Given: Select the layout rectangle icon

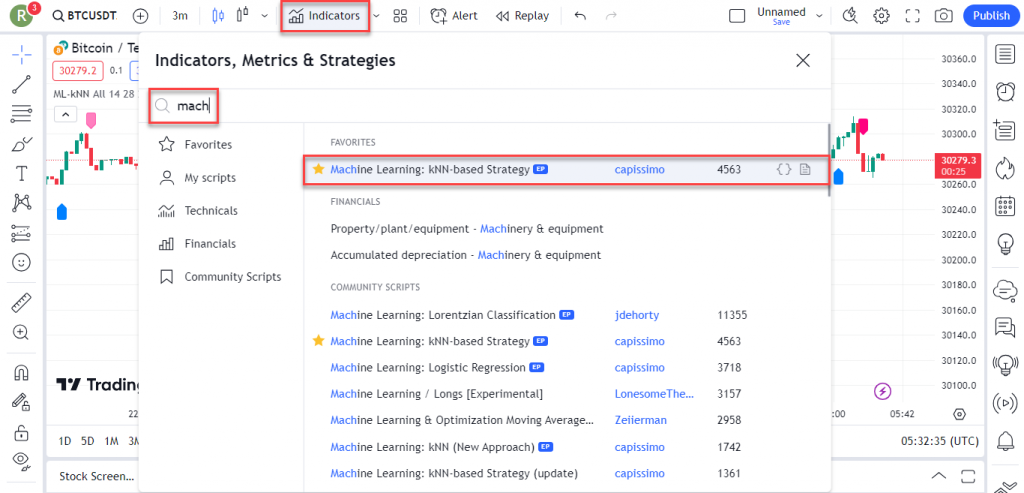Looking at the screenshot, I should point(737,16).
